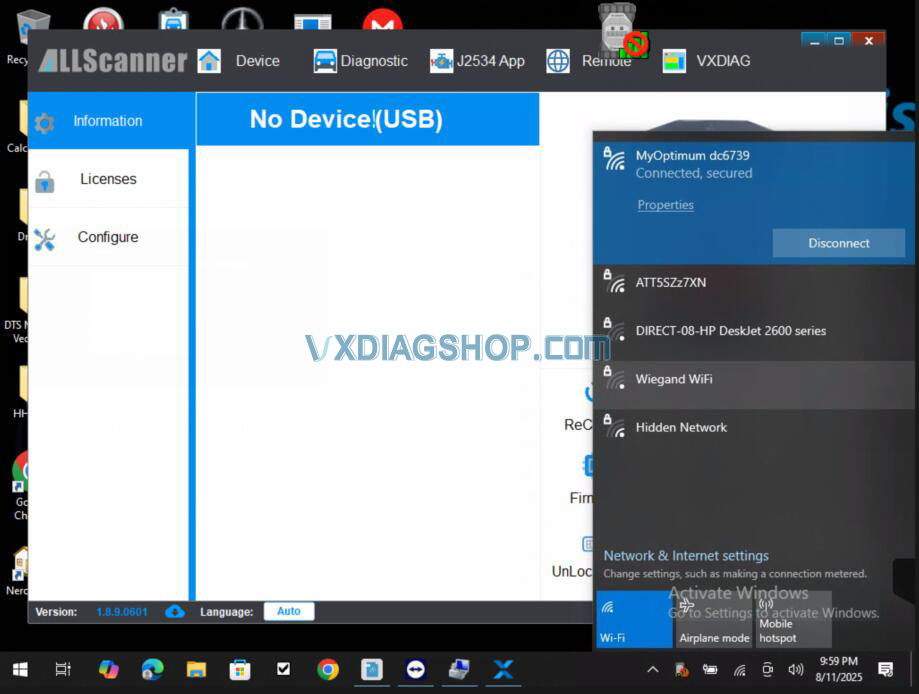Open Microsoft Edge from the taskbar
This screenshot has height=694, width=919.
(152, 669)
